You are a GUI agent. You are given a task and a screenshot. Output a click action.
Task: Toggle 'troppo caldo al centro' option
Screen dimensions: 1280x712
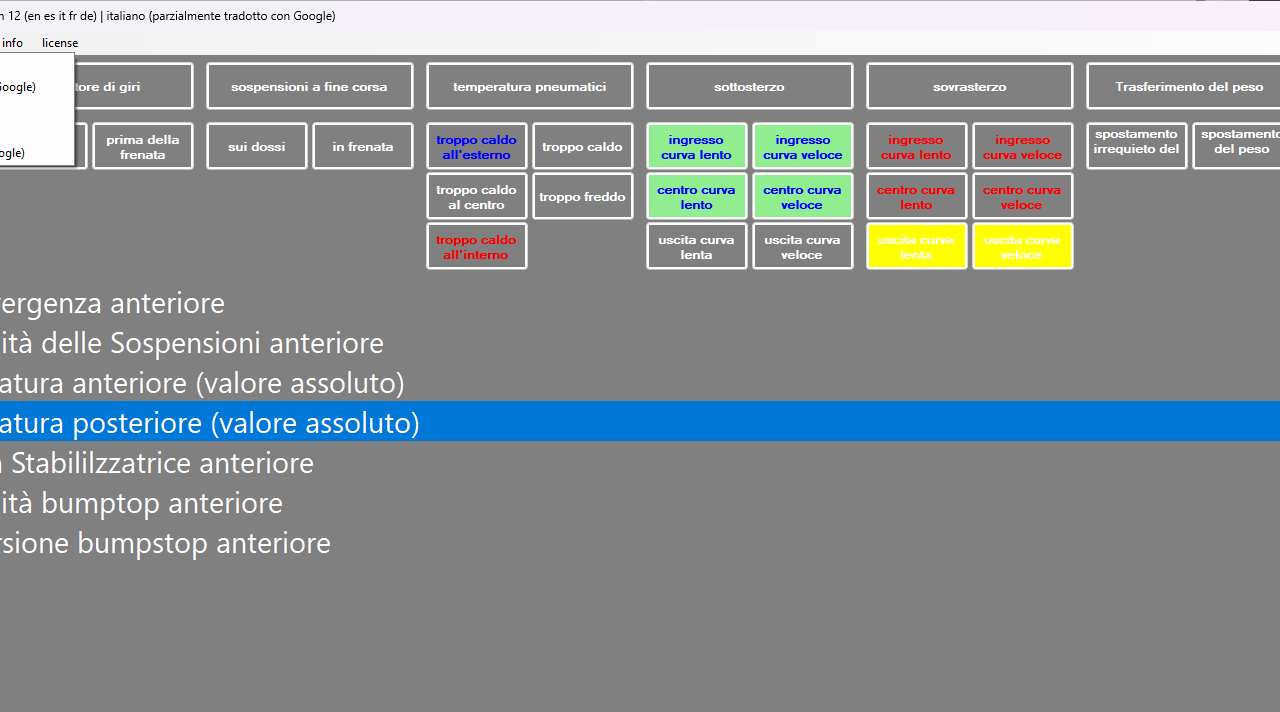tap(477, 197)
